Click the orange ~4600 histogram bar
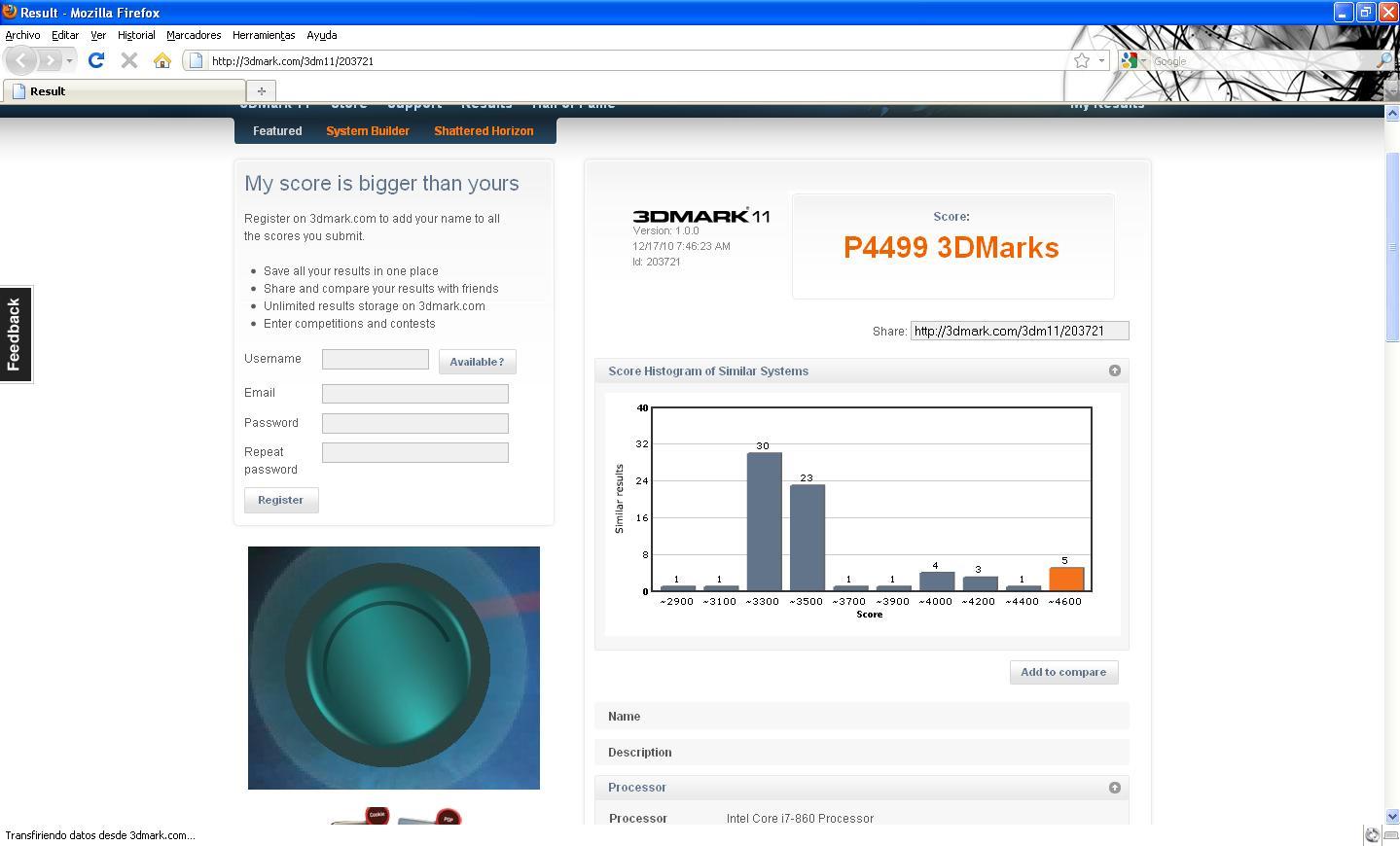1400x846 pixels. tap(1066, 579)
